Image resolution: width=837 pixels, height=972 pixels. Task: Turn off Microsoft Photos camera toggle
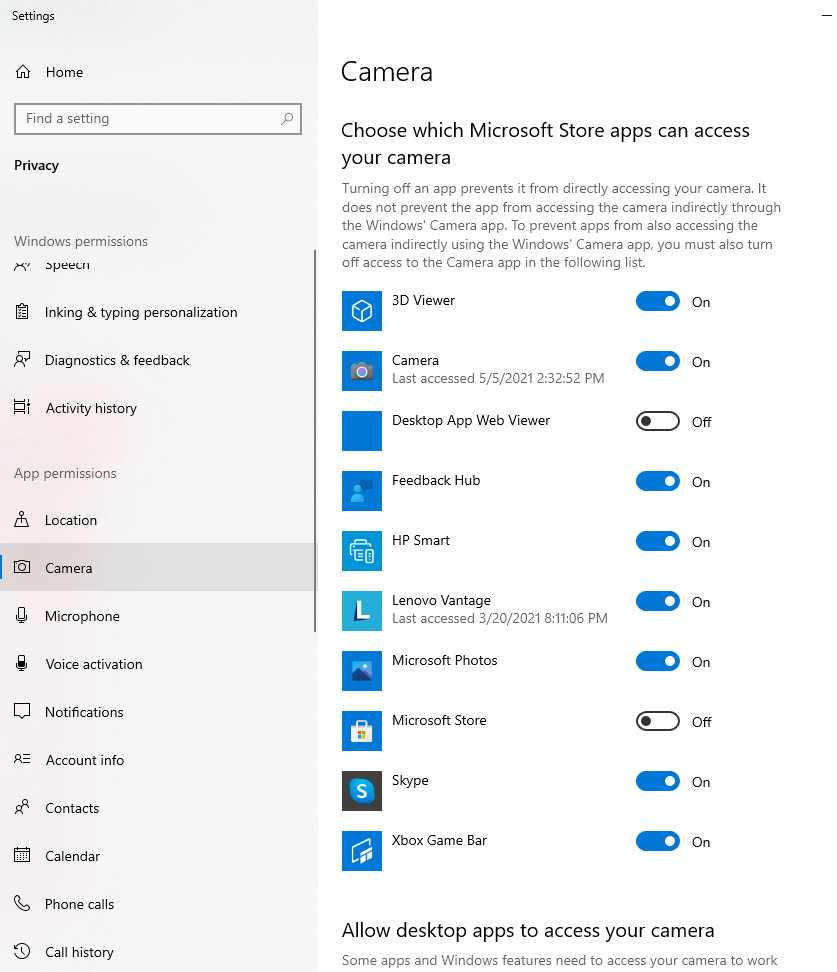658,661
